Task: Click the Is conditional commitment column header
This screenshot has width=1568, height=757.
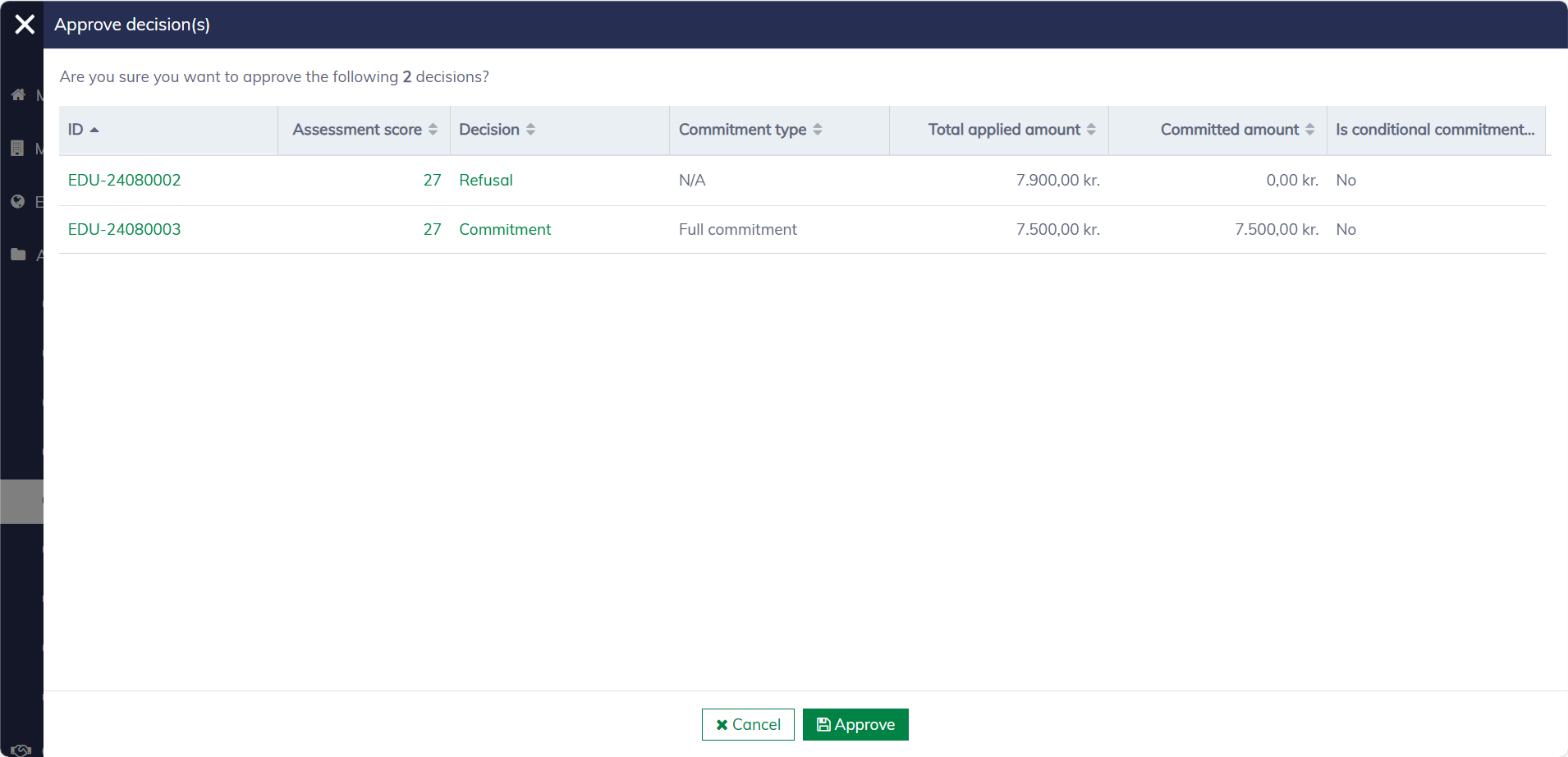Action: pyautogui.click(x=1434, y=130)
